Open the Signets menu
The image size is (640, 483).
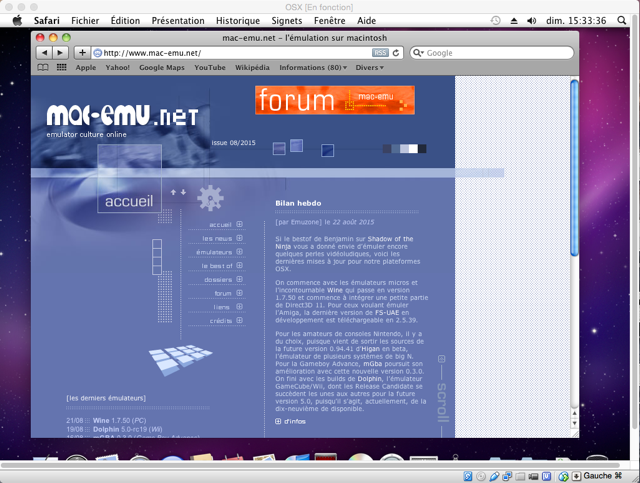[x=287, y=20]
